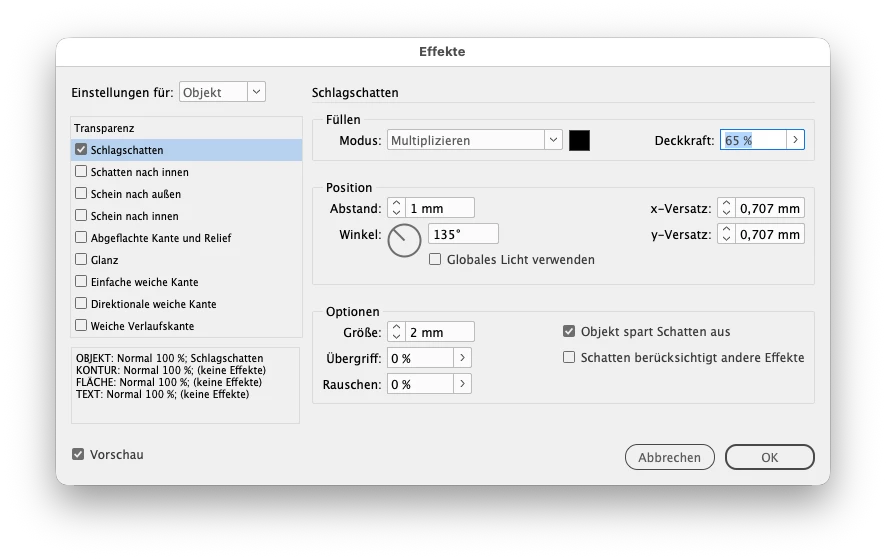Image resolution: width=886 pixels, height=559 pixels.
Task: Click the Größe stepper arrows
Action: pos(396,332)
